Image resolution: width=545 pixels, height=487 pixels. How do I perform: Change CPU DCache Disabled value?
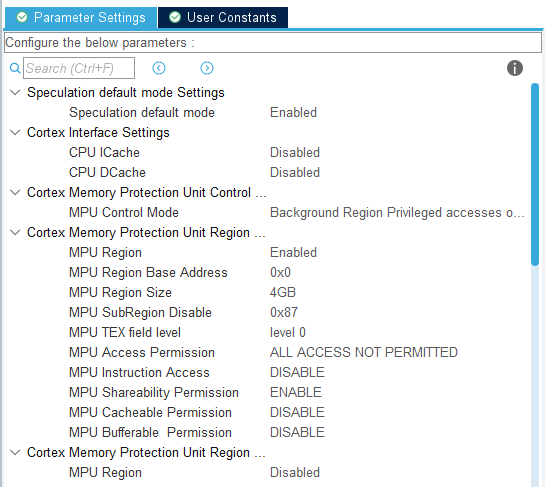[295, 172]
